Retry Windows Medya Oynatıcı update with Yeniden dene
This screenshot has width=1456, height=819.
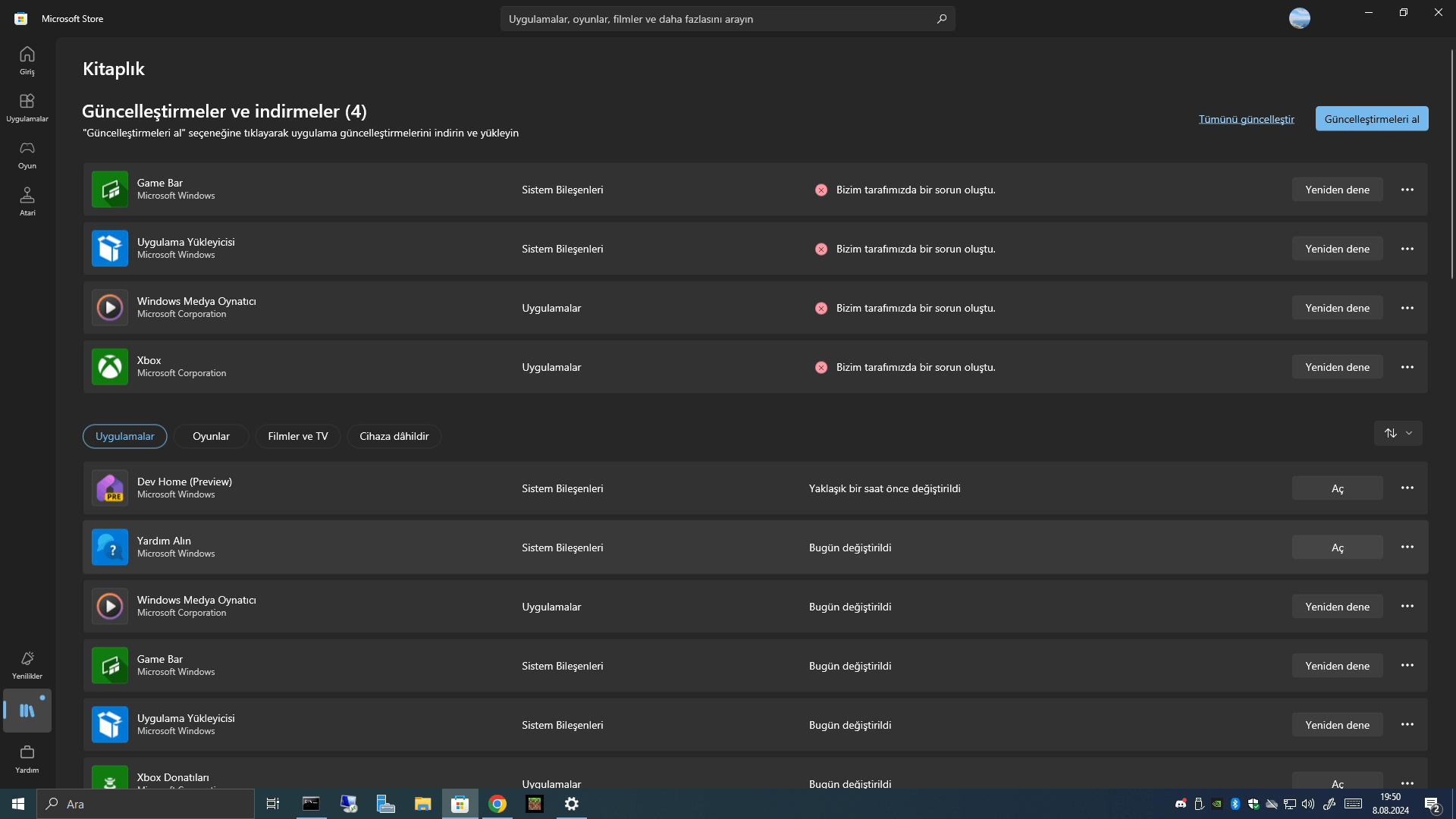(x=1337, y=308)
